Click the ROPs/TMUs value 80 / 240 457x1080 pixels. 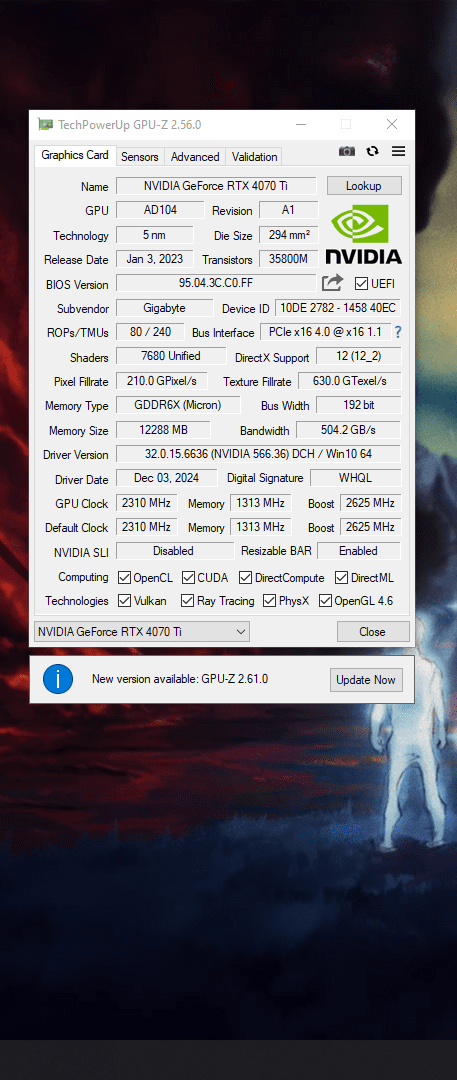150,332
